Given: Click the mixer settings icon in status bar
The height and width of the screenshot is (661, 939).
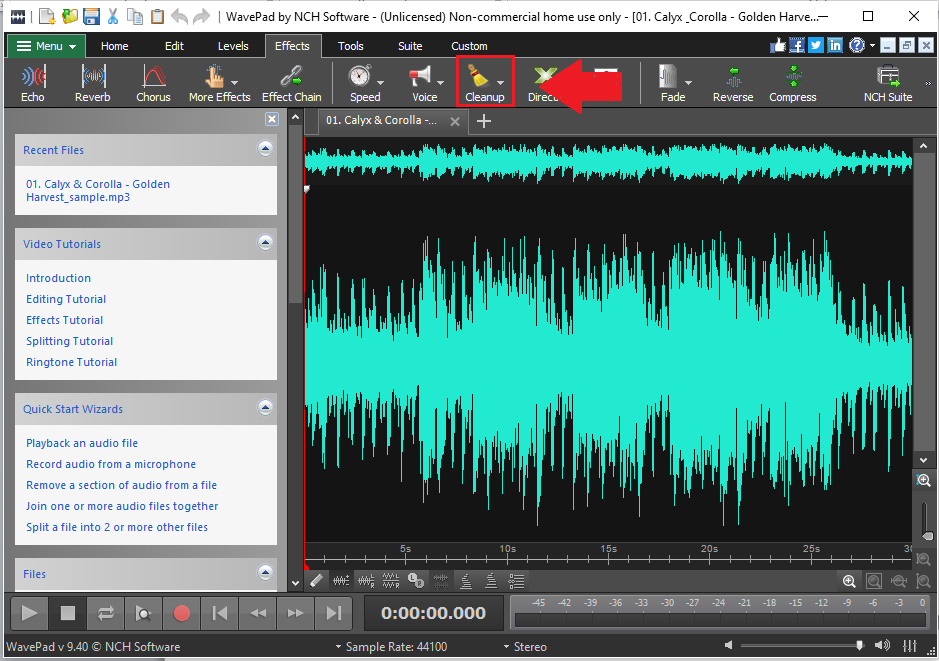Looking at the screenshot, I should (910, 645).
